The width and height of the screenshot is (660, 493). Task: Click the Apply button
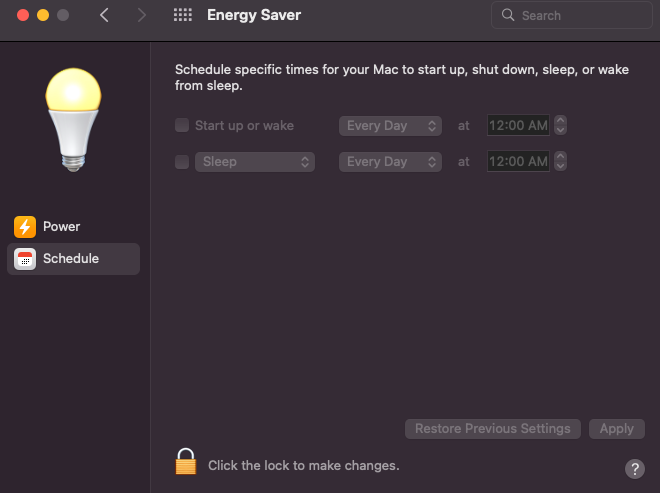point(616,429)
